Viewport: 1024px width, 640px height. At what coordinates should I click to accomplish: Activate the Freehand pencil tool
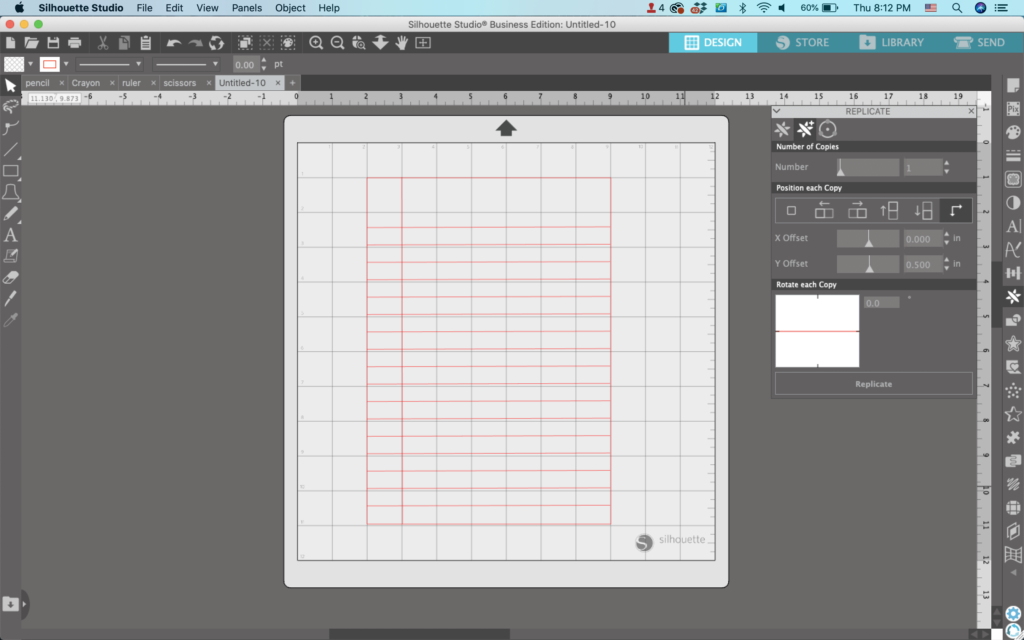pyautogui.click(x=10, y=214)
